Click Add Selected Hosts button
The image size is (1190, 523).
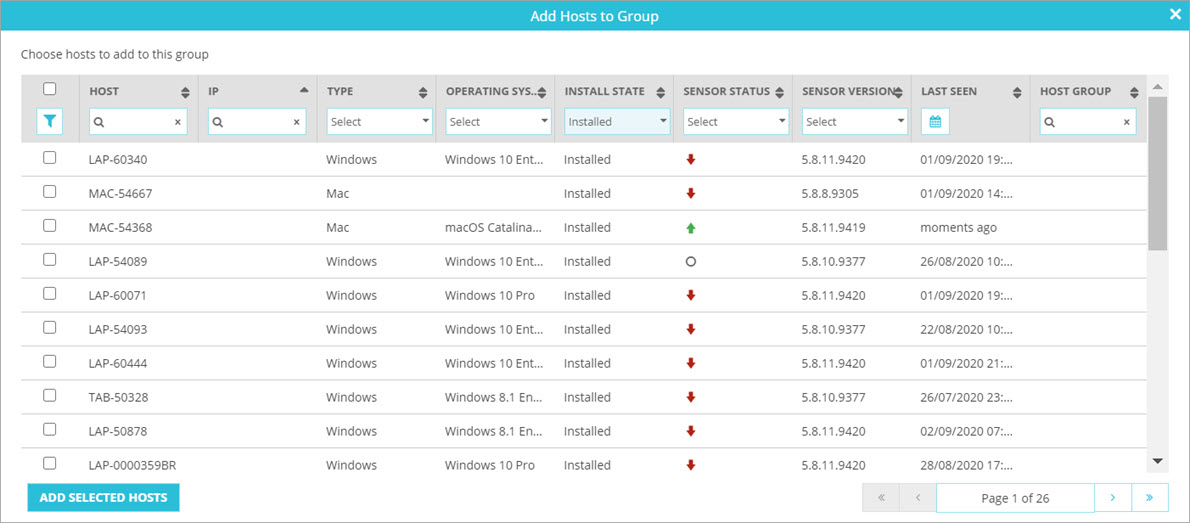(x=103, y=498)
